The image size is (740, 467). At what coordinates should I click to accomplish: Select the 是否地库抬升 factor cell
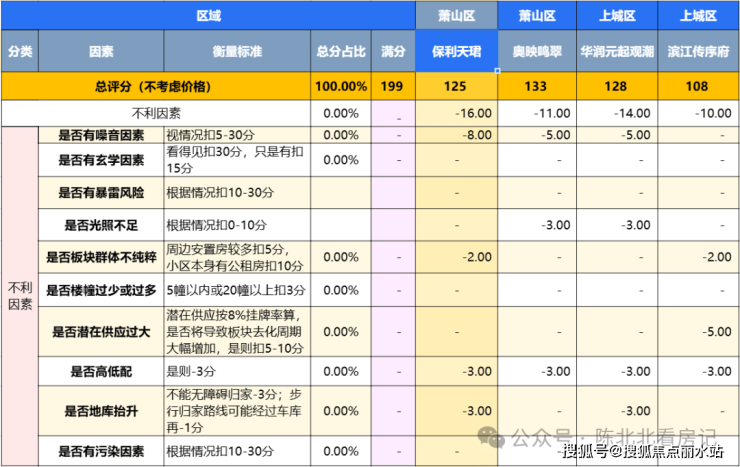tap(101, 411)
